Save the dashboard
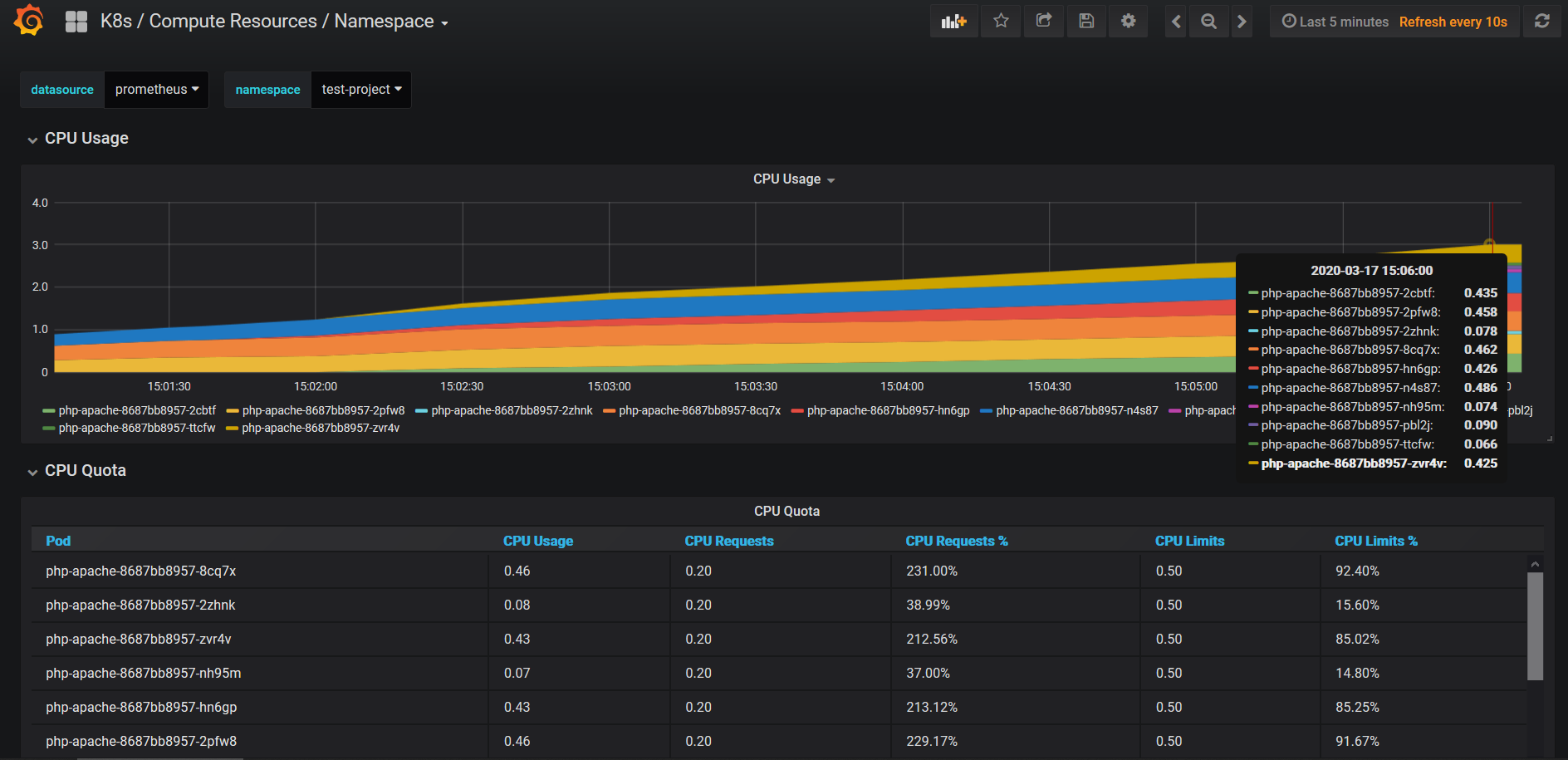Screen dimensions: 1568x760 [x=1086, y=22]
